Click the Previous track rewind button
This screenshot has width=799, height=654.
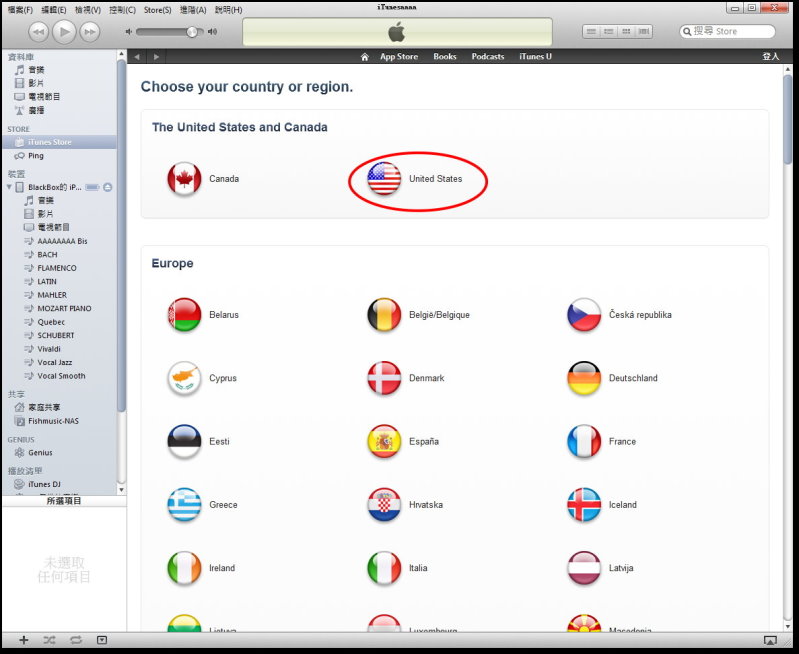38,32
